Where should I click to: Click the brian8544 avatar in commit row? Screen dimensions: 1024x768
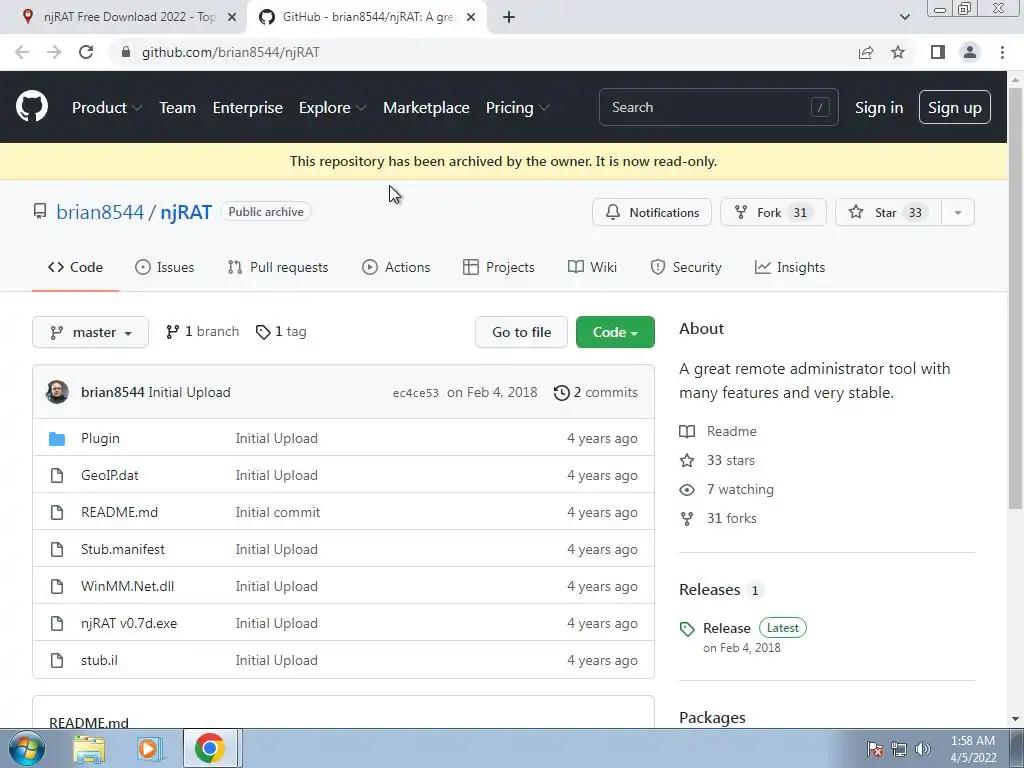pyautogui.click(x=57, y=392)
